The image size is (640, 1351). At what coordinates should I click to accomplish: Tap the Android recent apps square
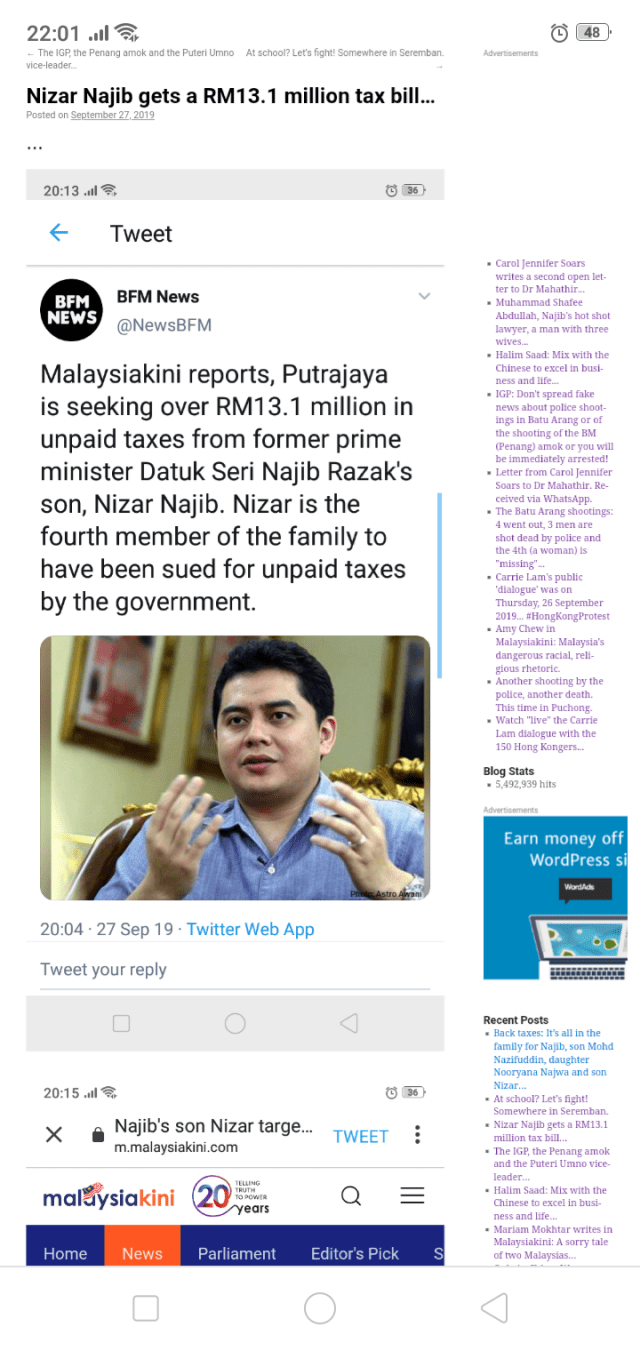coord(146,1308)
